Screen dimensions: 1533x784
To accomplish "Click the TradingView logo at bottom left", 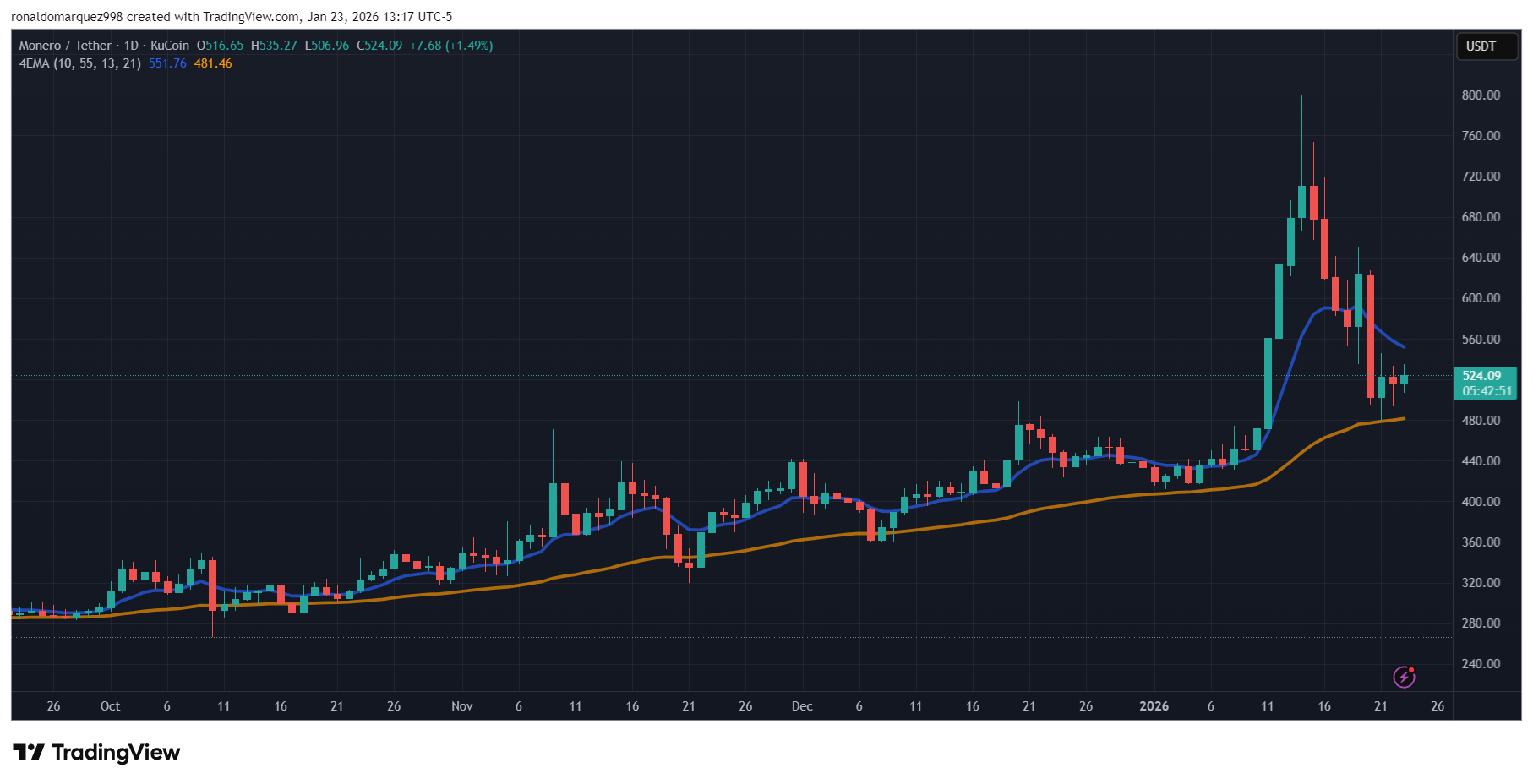I will tap(93, 752).
